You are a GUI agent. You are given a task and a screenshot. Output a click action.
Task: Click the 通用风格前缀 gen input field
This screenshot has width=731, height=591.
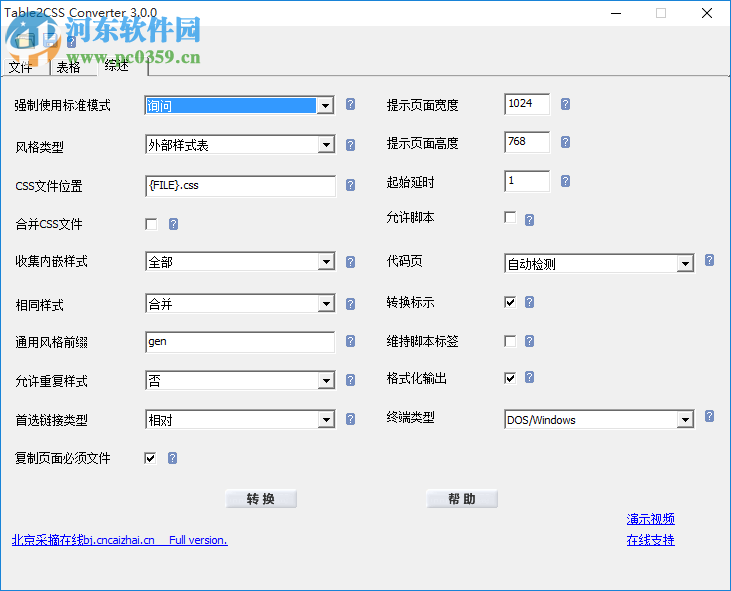point(240,342)
